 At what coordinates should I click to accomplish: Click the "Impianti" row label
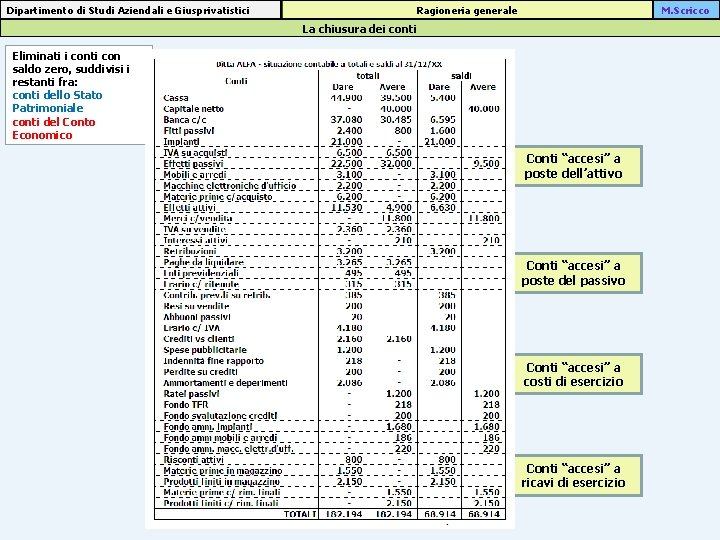coord(181,142)
